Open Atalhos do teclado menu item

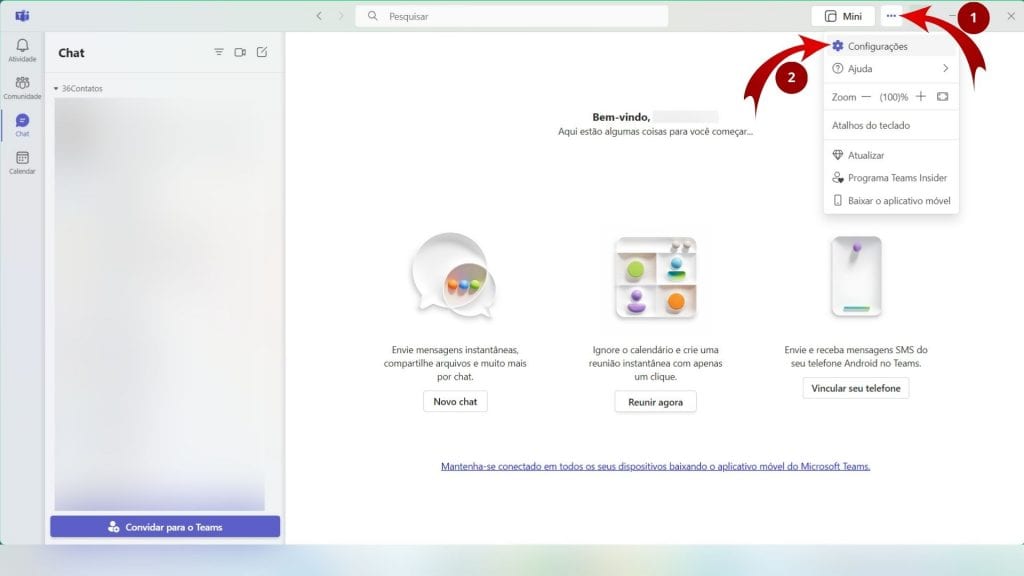click(x=873, y=124)
